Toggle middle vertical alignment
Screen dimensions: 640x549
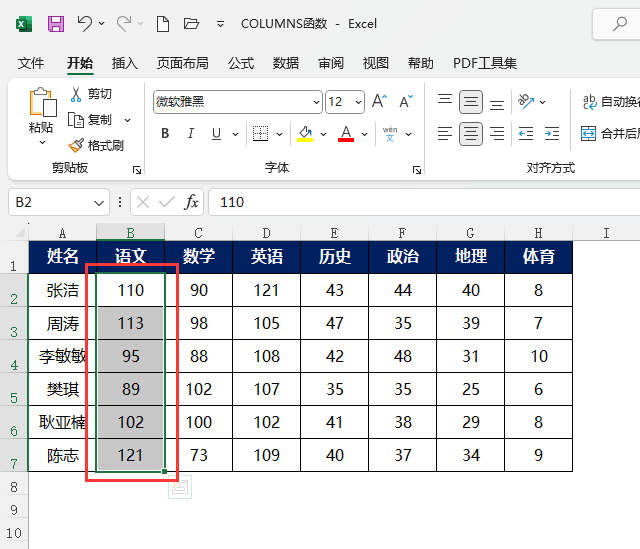[x=471, y=102]
